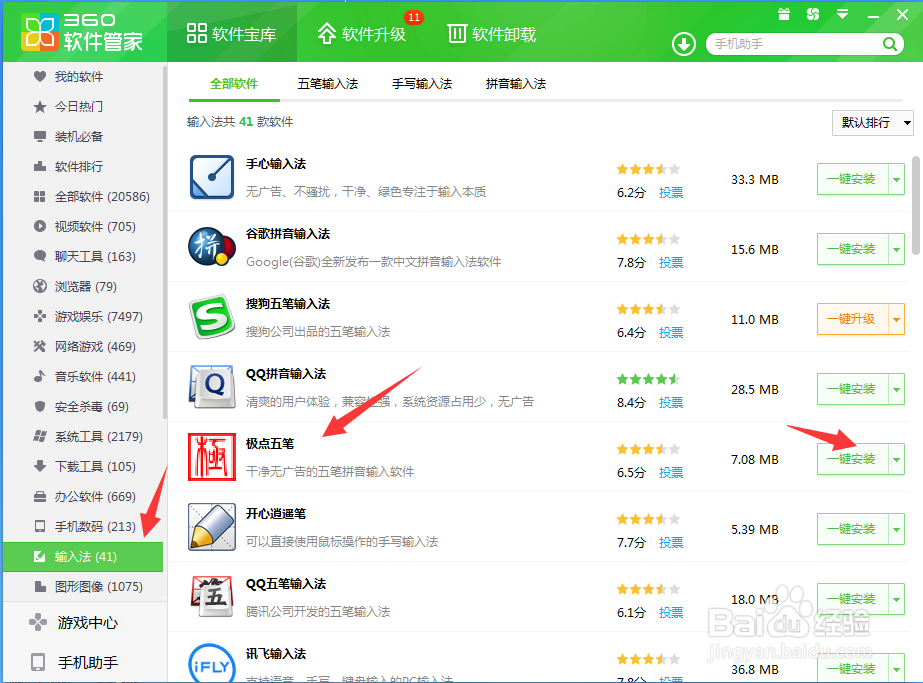Click the 讯飞输入法 iFLY icon
923x683 pixels.
tap(212, 664)
